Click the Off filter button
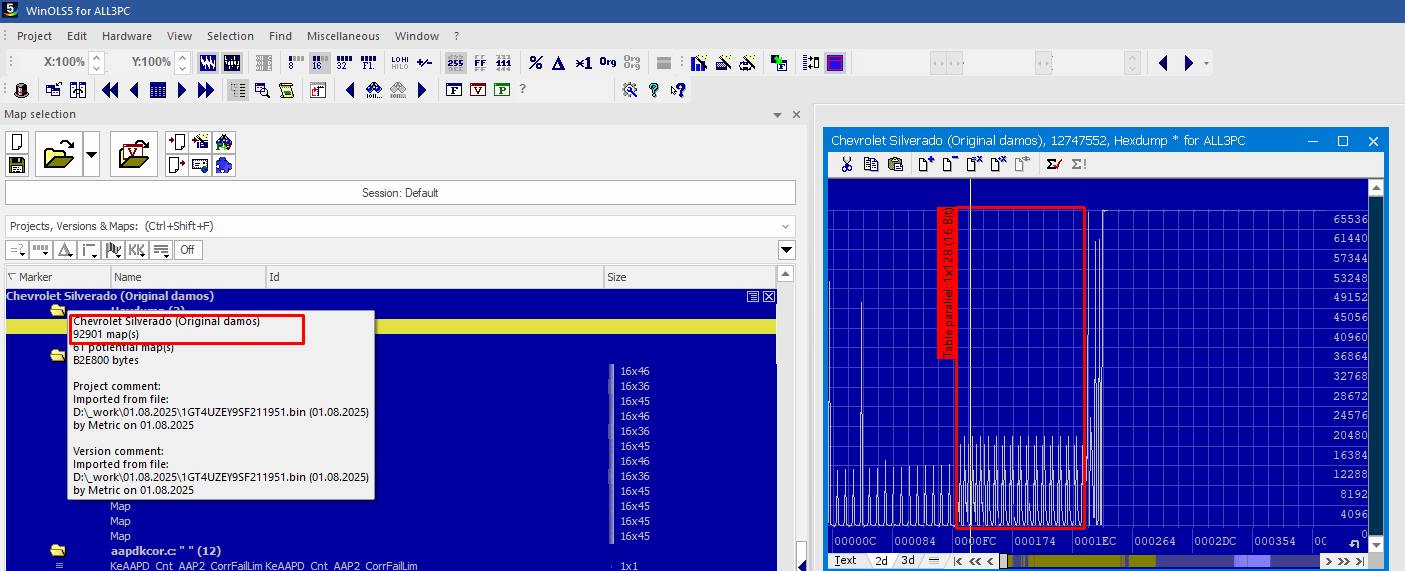The width and height of the screenshot is (1405, 571). (x=187, y=250)
